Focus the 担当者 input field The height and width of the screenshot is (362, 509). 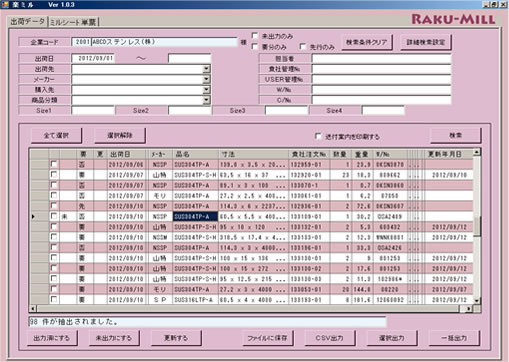(381, 59)
